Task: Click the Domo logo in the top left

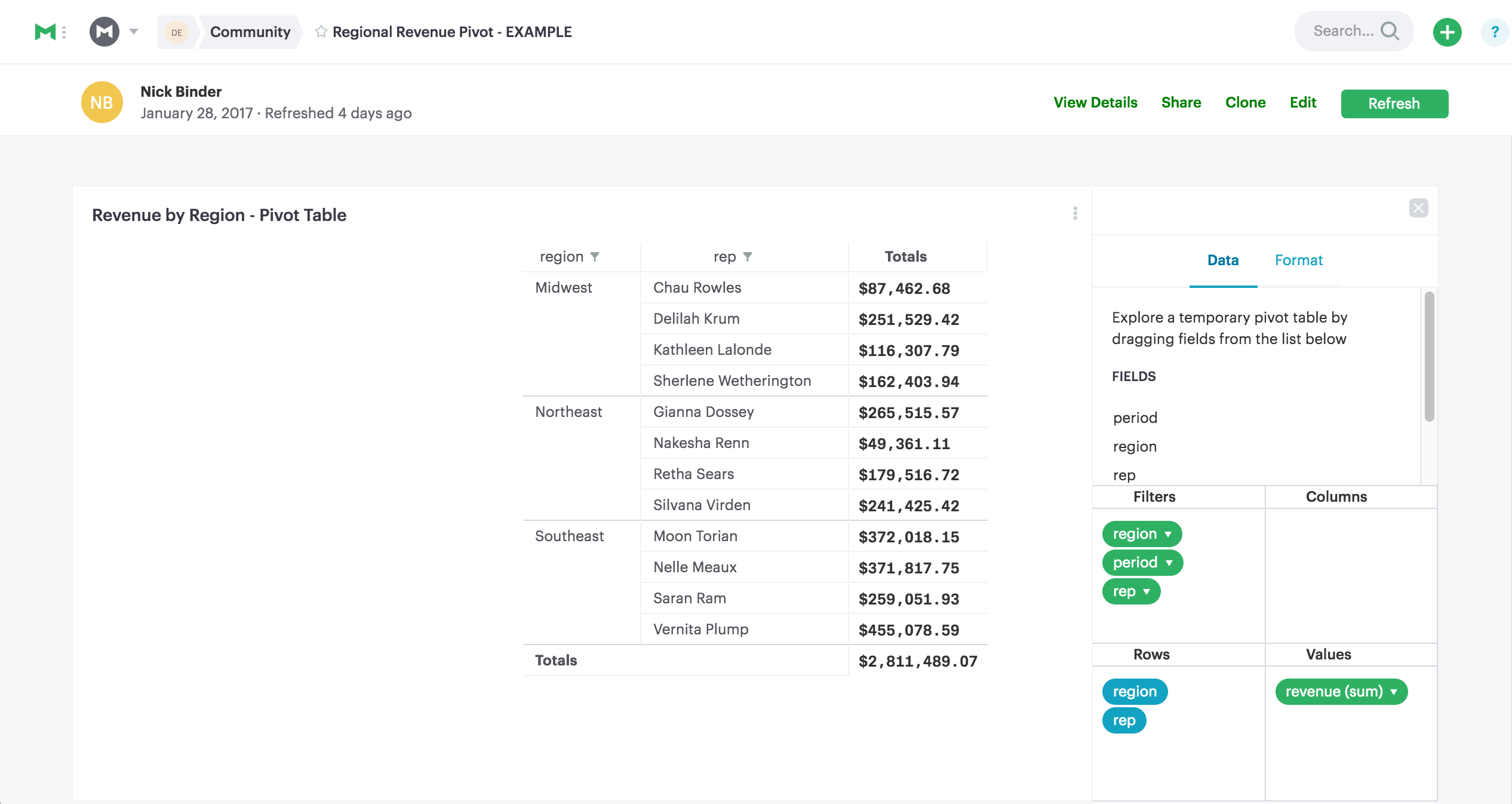Action: point(45,31)
